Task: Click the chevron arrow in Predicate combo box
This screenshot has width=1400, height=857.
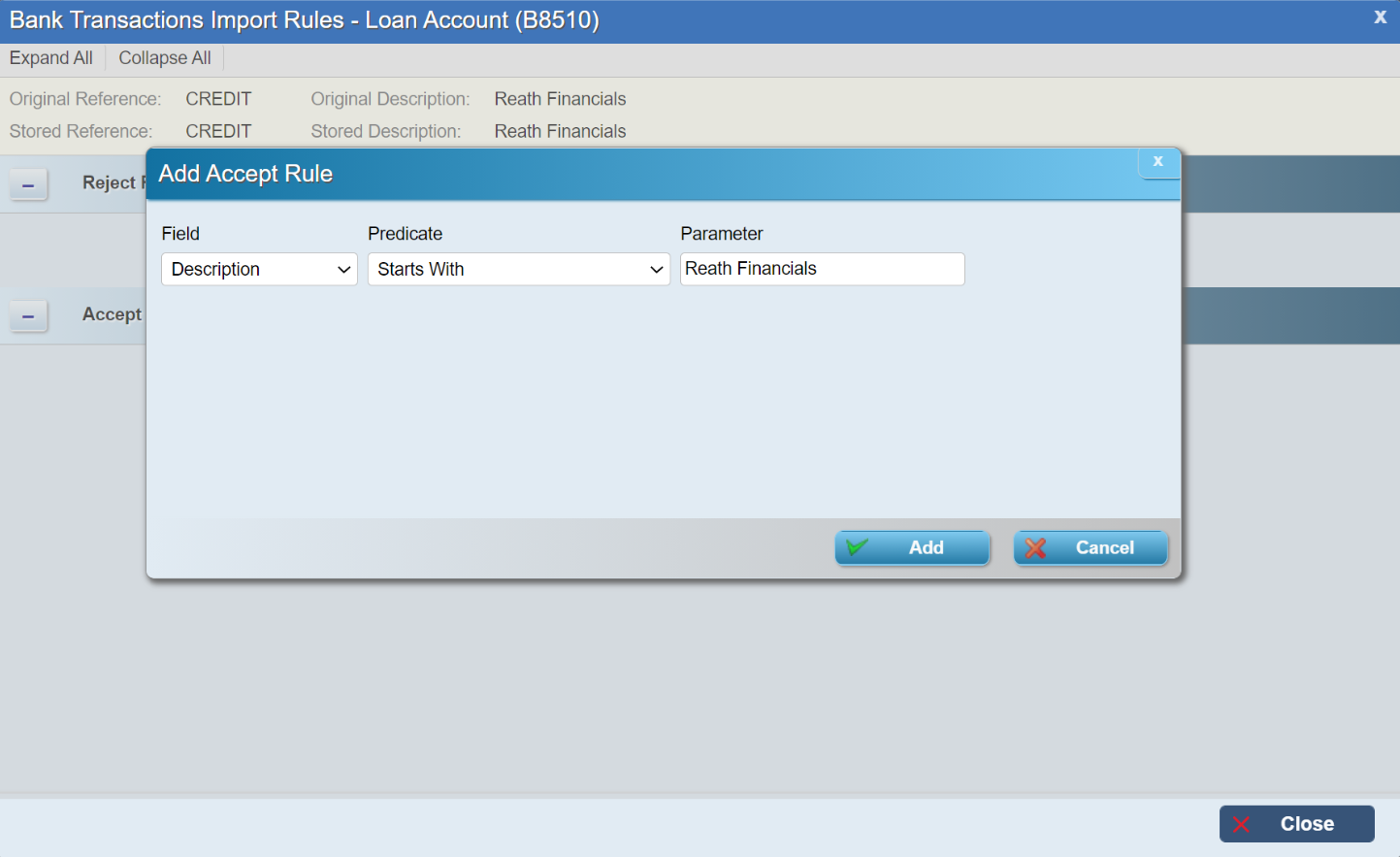Action: pos(657,270)
